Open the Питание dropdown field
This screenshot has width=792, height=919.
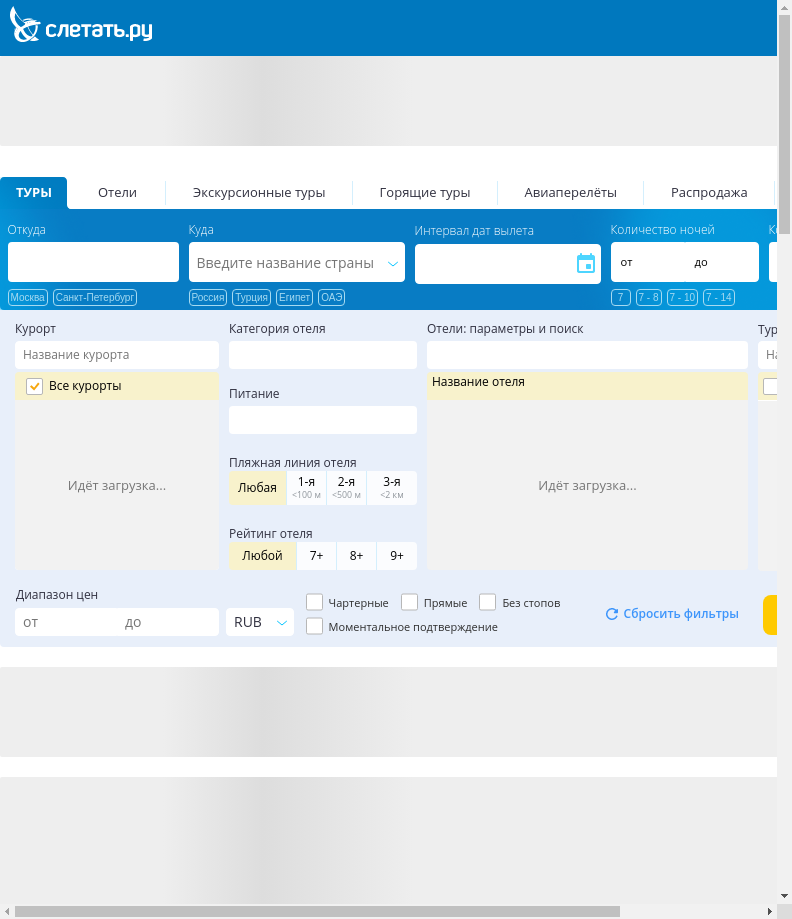(323, 420)
